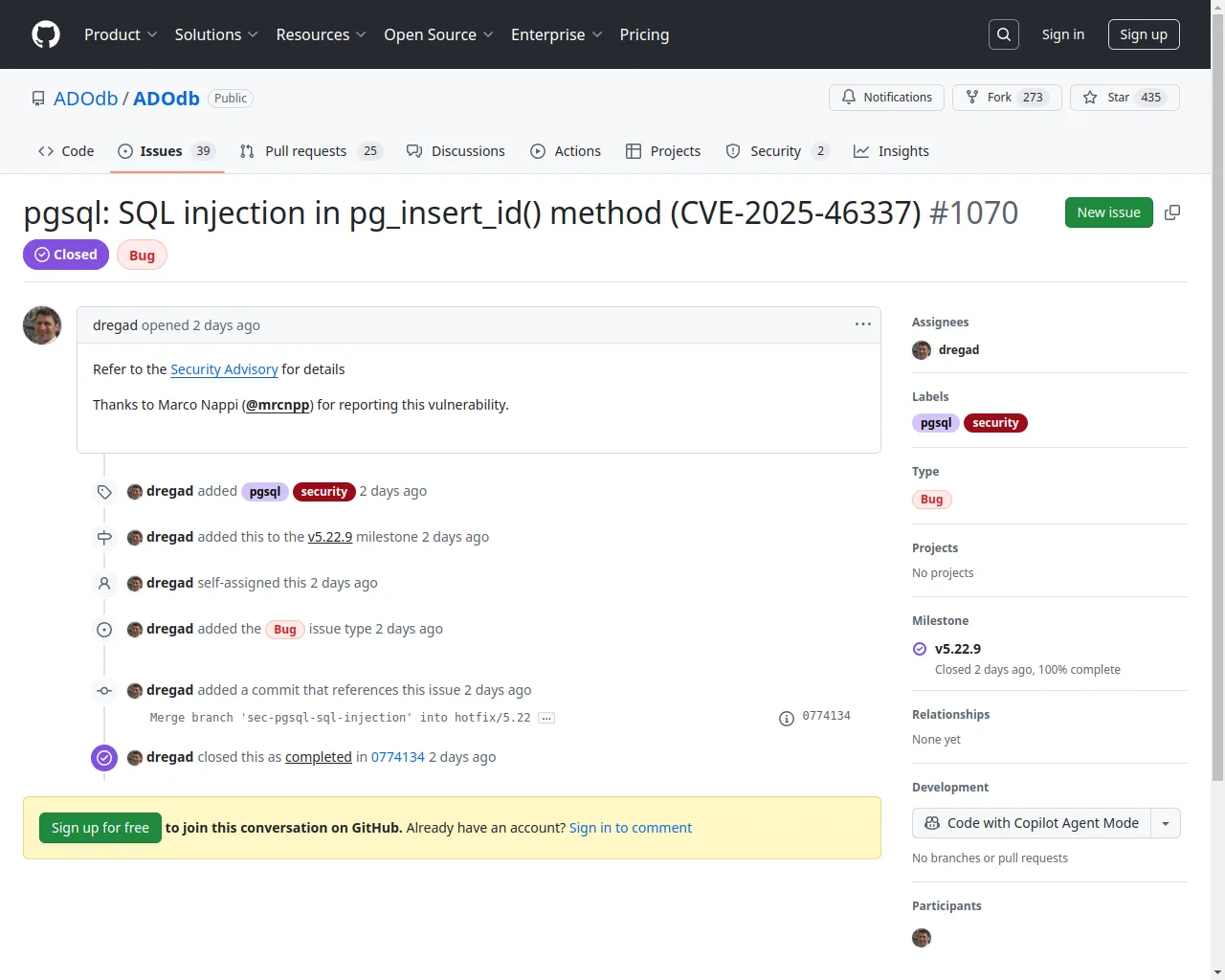Open the Pull requests tab
This screenshot has height=980, width=1225.
coord(311,151)
